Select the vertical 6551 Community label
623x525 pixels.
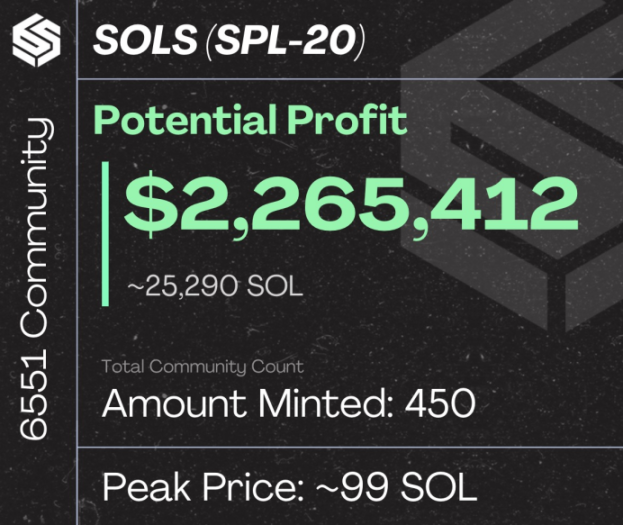tap(35, 279)
